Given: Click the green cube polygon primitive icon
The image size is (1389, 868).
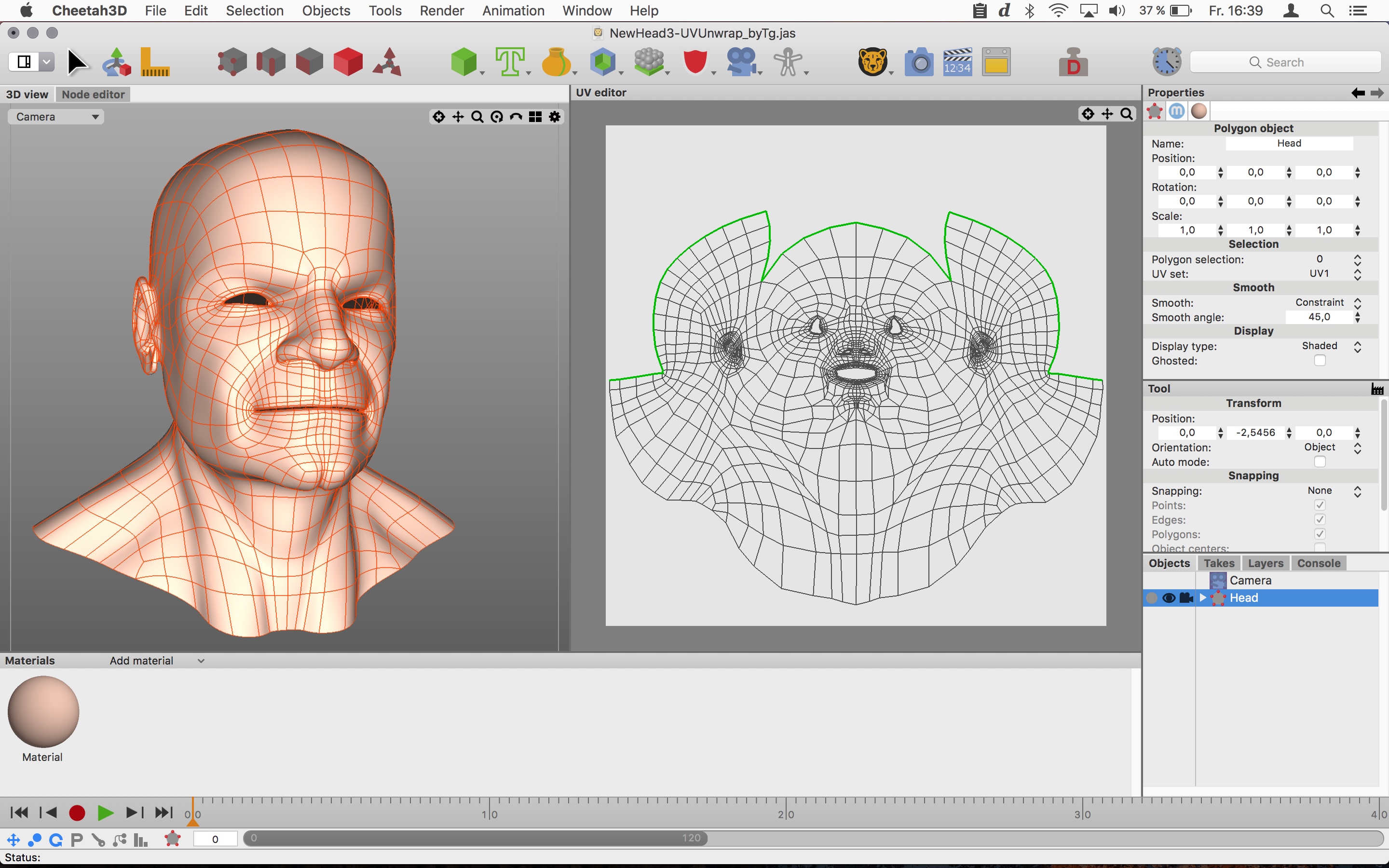Looking at the screenshot, I should point(463,62).
